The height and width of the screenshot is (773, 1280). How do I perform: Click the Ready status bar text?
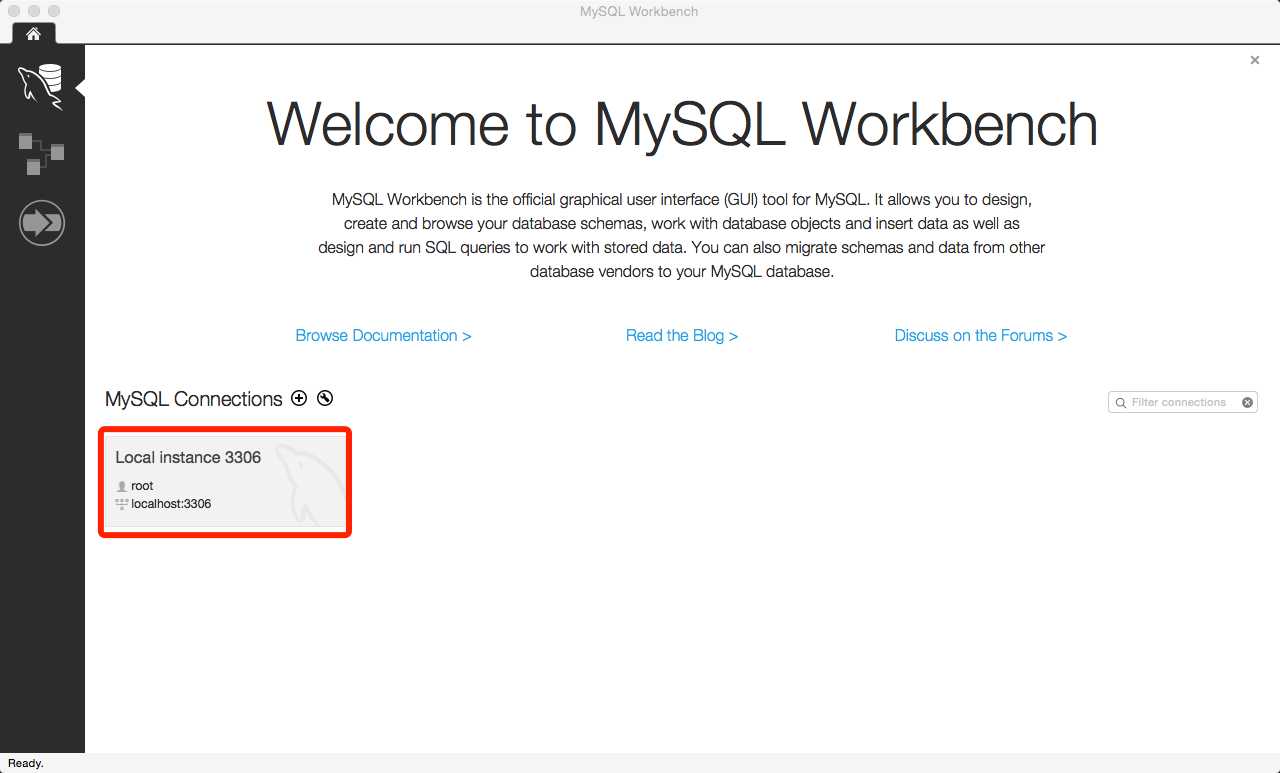(x=26, y=763)
